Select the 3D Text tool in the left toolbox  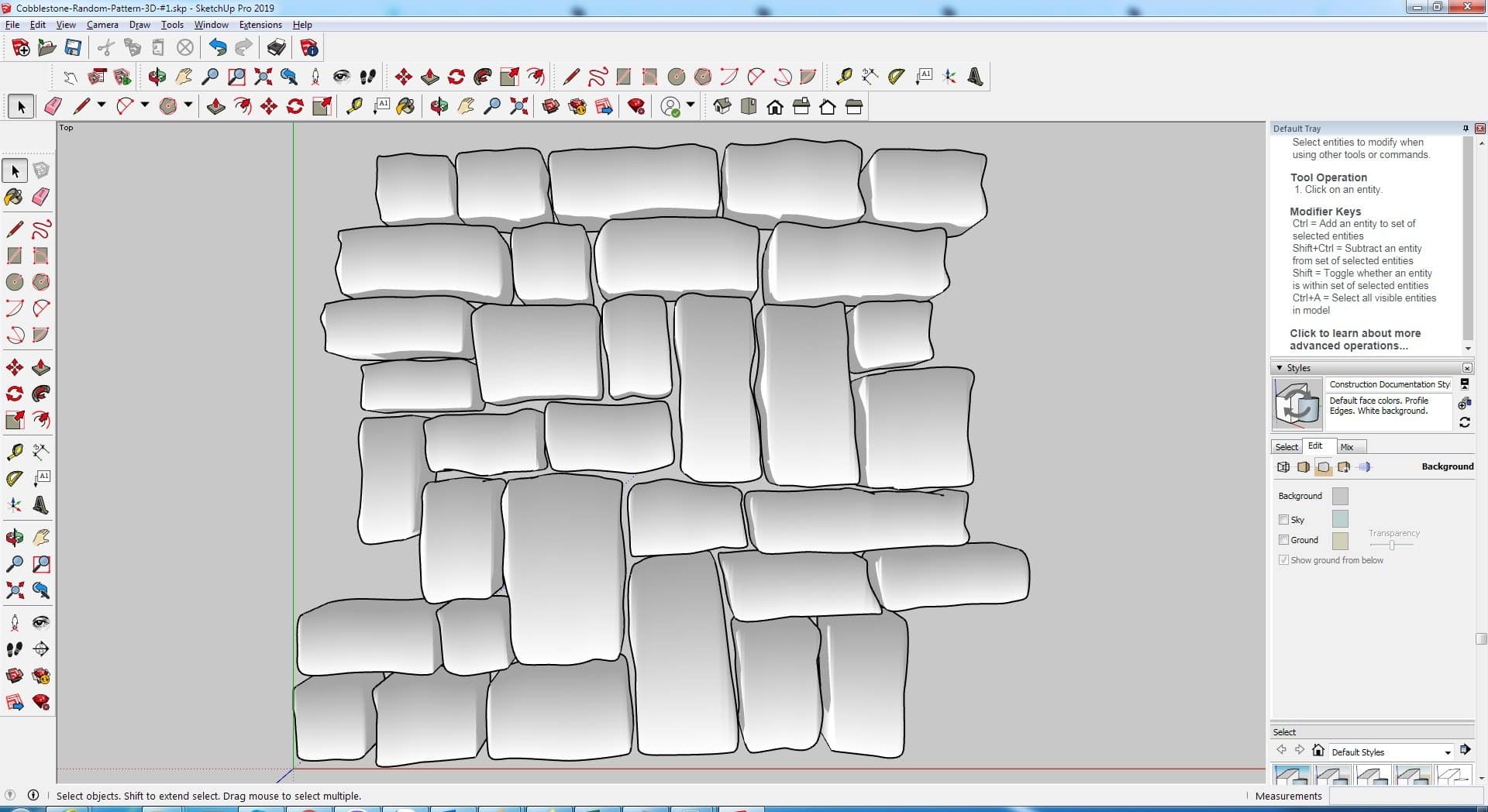click(x=41, y=506)
